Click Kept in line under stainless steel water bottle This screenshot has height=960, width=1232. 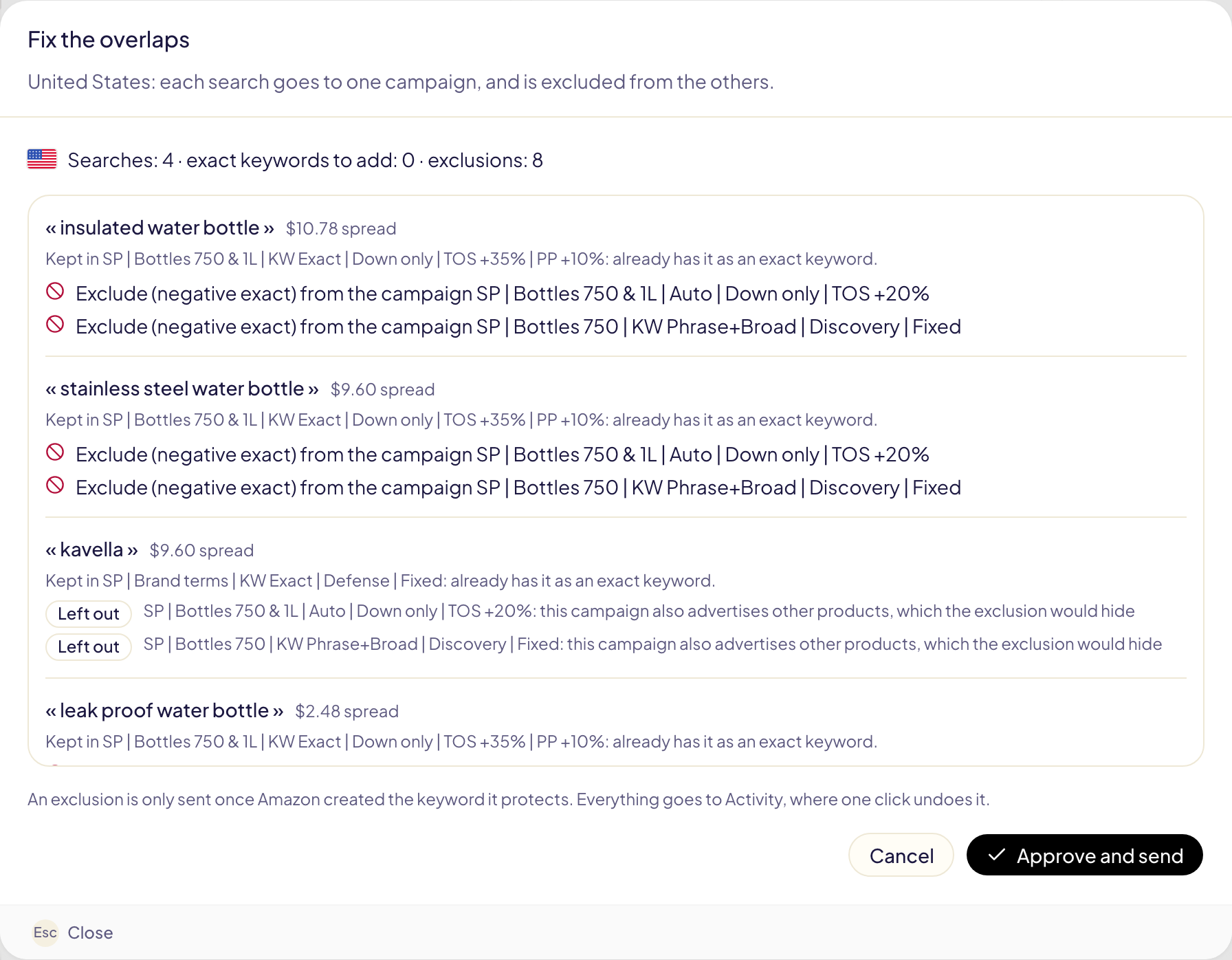pos(461,420)
